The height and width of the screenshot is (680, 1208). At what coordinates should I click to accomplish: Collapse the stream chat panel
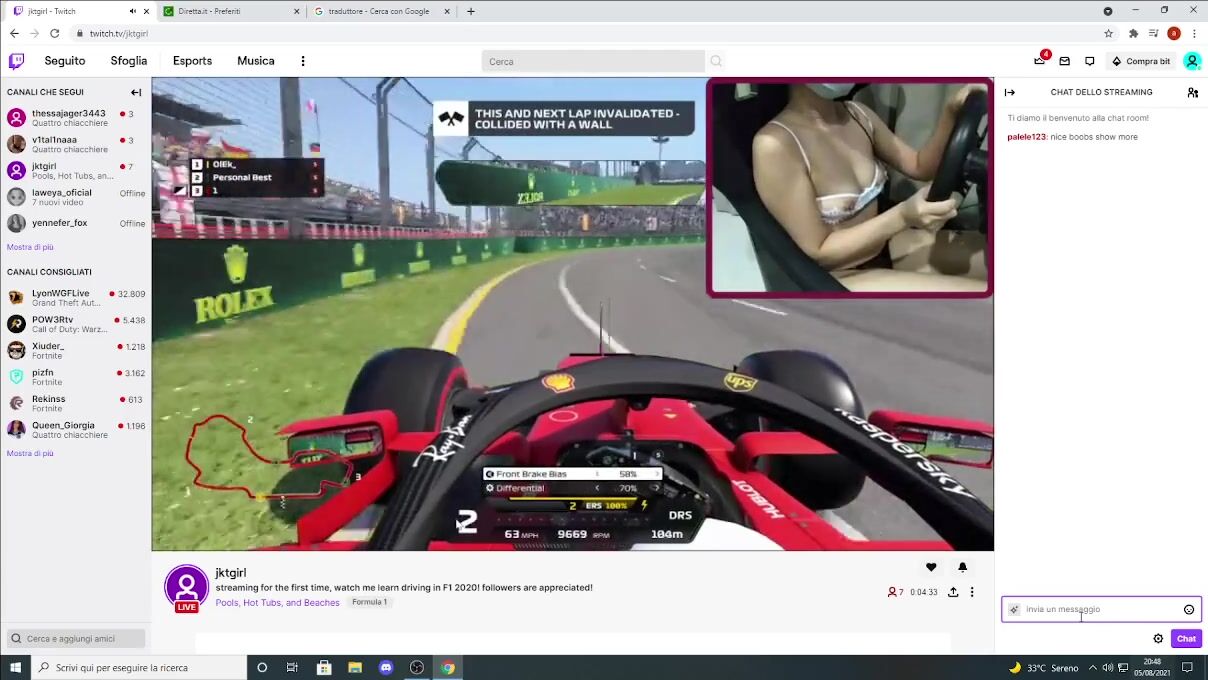(x=1010, y=92)
